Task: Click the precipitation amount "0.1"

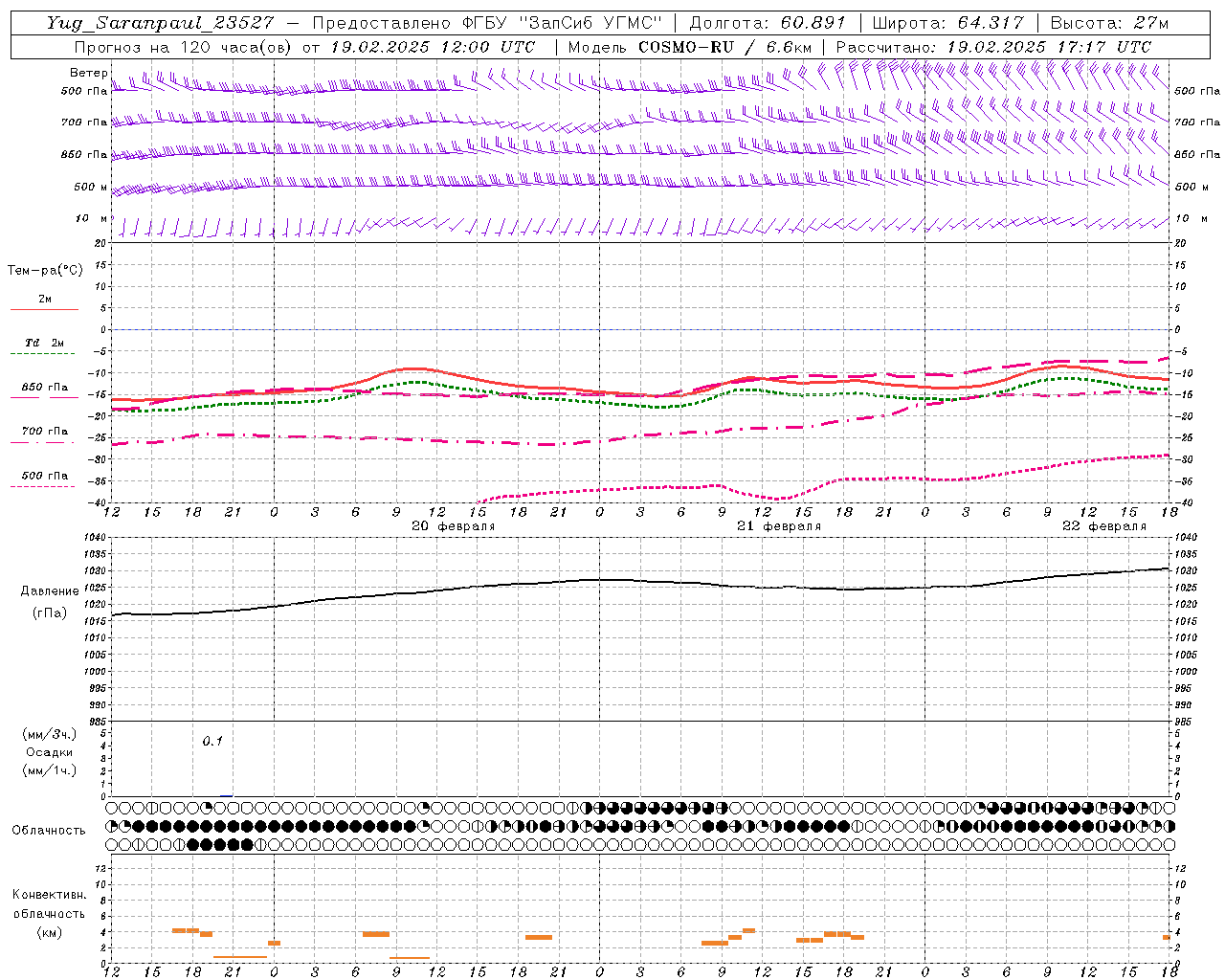Action: click(212, 741)
